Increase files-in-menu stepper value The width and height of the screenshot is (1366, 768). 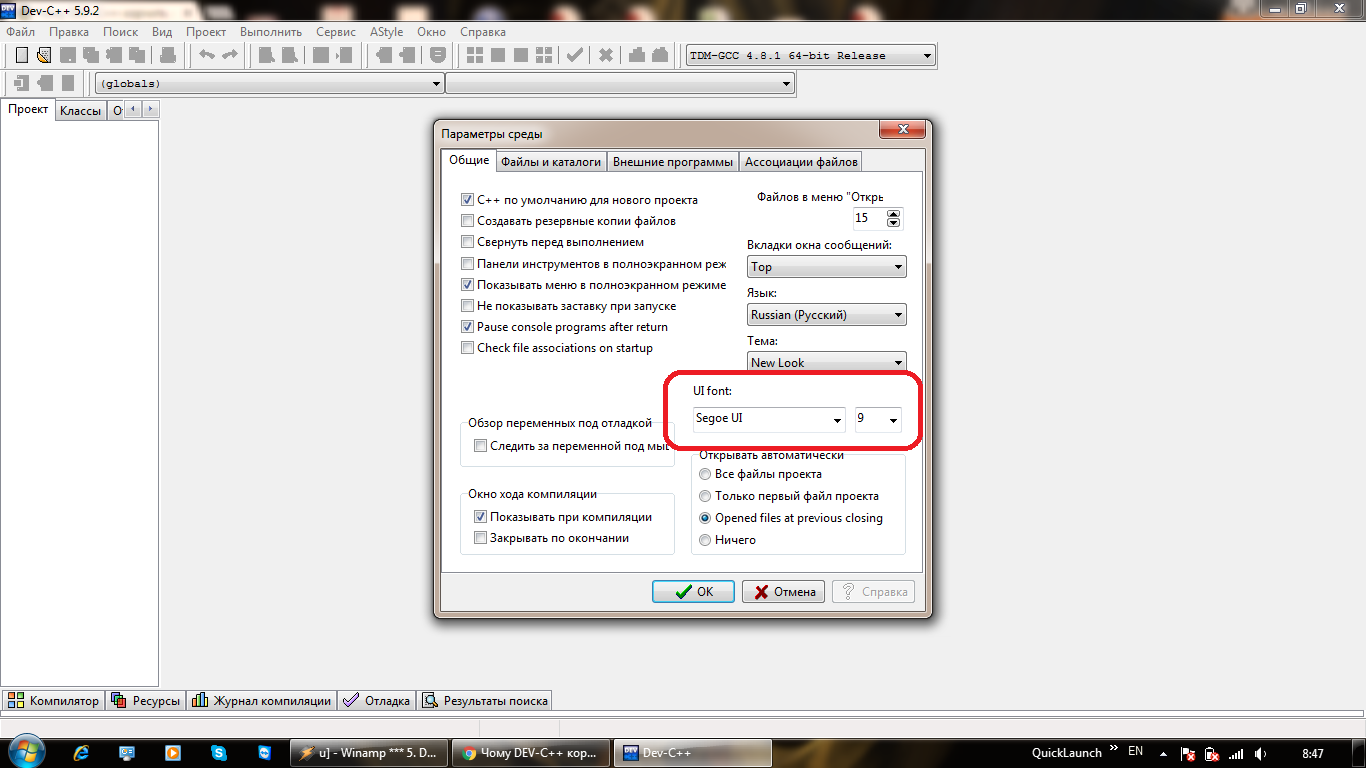tap(894, 213)
